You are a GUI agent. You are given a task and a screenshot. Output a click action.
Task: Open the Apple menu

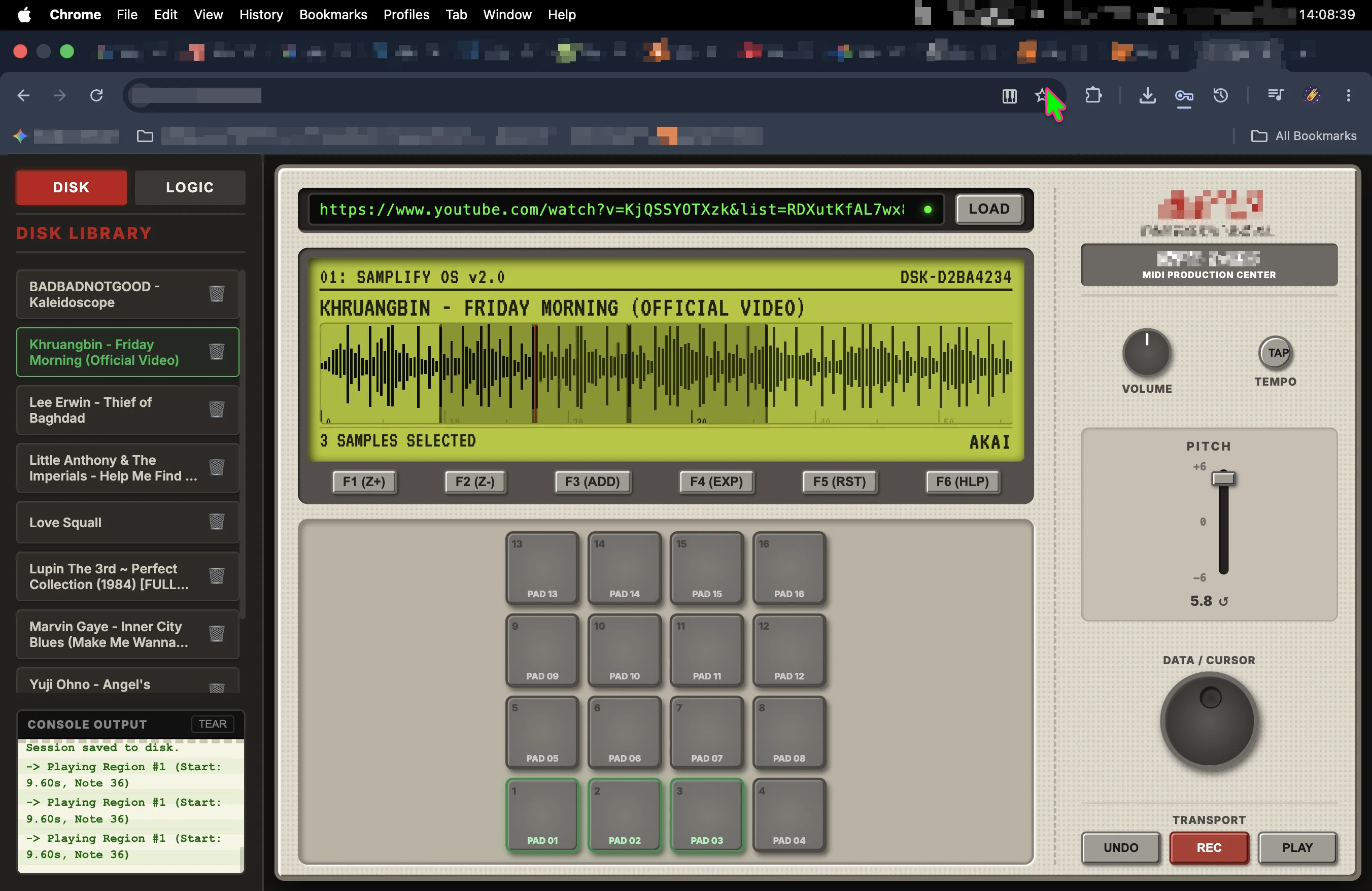coord(24,14)
